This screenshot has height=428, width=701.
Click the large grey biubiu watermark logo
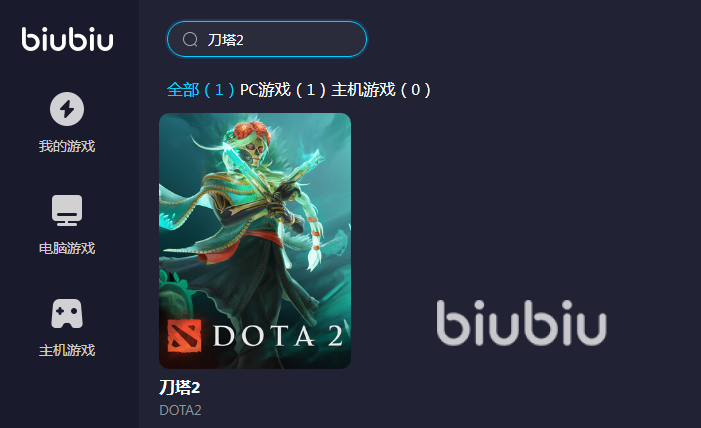pos(521,323)
